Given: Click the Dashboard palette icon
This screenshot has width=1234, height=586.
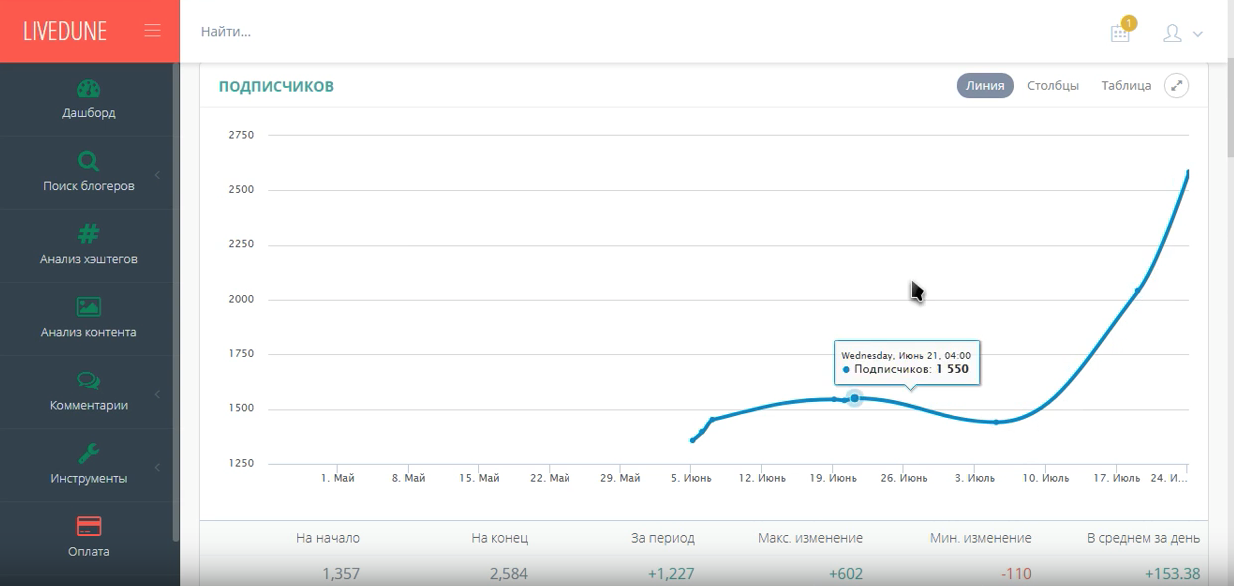Looking at the screenshot, I should click(89, 89).
